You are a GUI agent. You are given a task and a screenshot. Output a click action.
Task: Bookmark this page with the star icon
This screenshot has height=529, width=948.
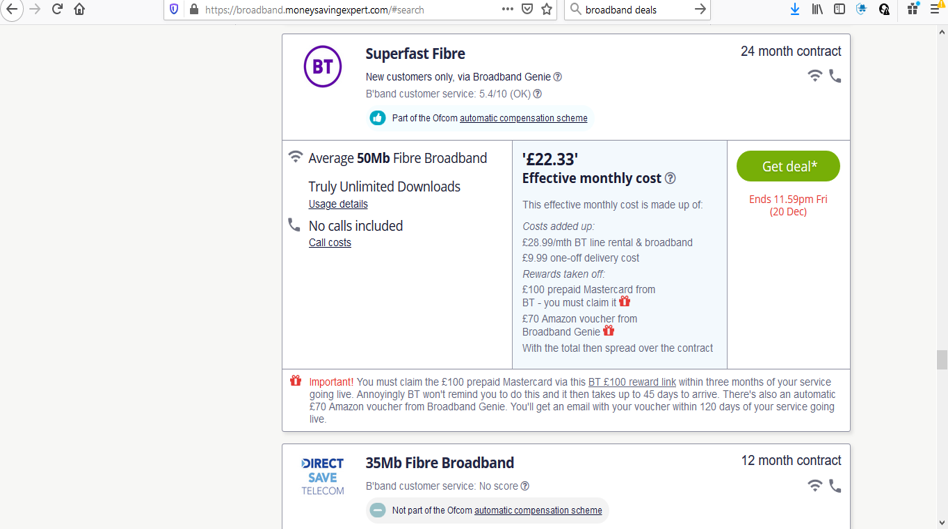547,9
